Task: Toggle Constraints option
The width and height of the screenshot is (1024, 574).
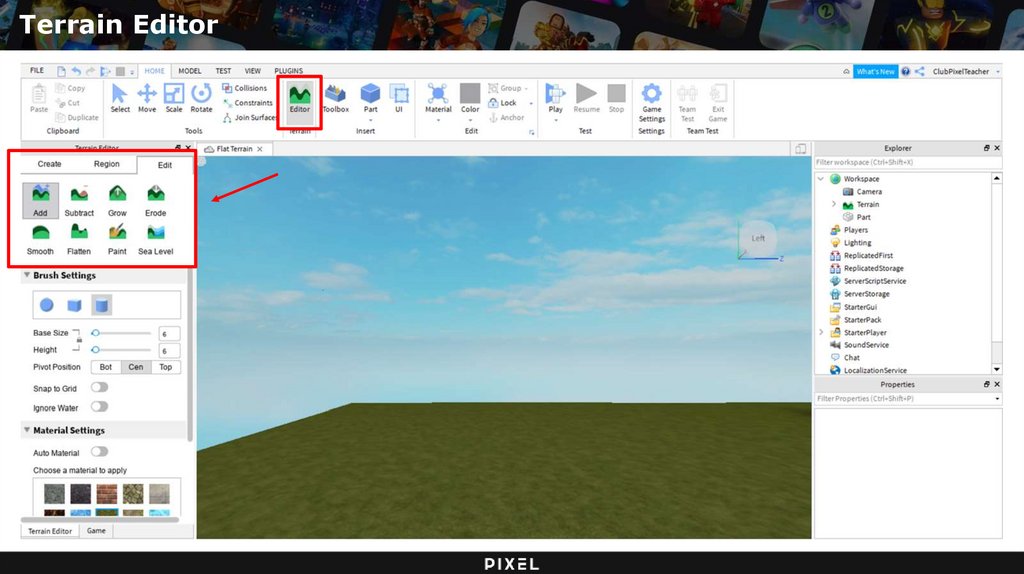Action: click(x=248, y=103)
